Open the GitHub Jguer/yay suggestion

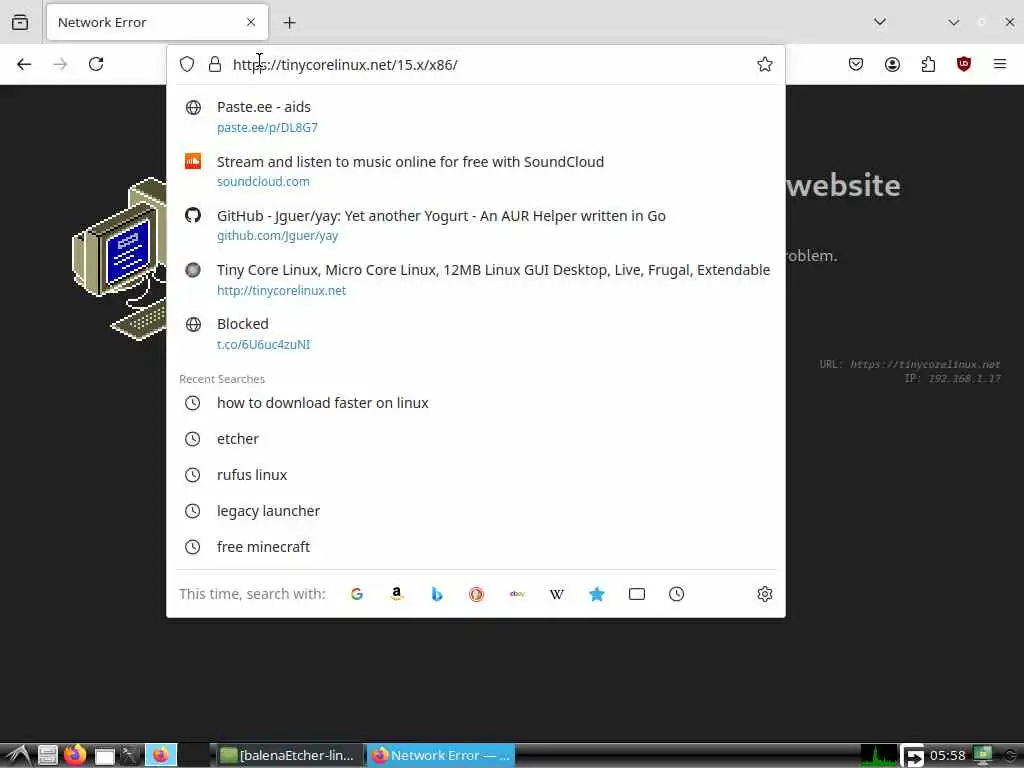476,225
